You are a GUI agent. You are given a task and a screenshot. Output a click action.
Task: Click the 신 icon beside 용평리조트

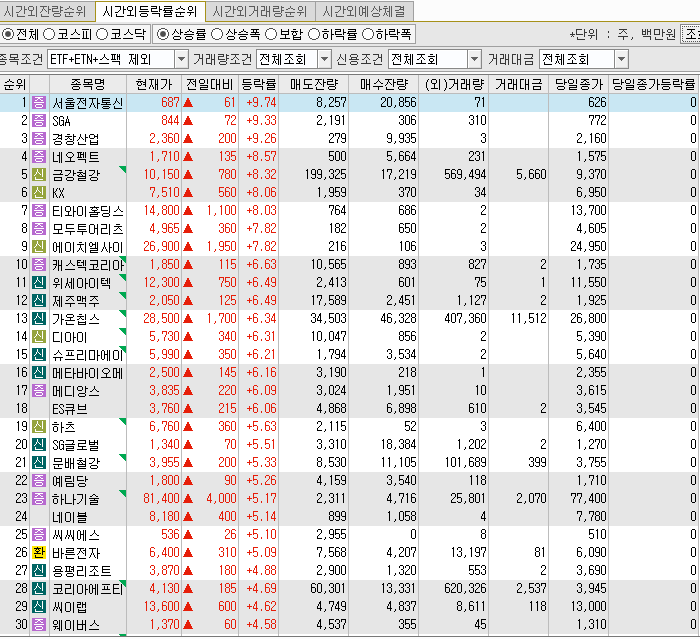coord(39,571)
